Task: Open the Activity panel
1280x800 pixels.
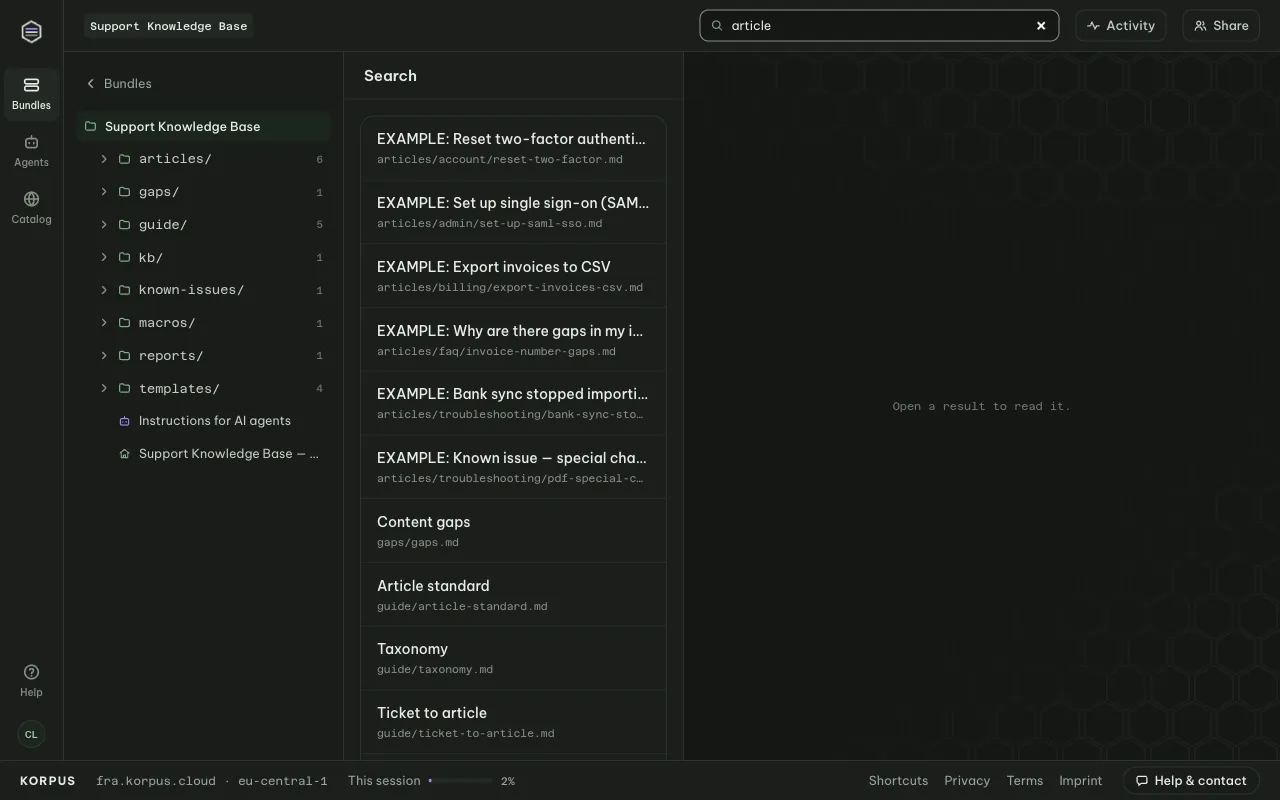Action: pyautogui.click(x=1121, y=26)
